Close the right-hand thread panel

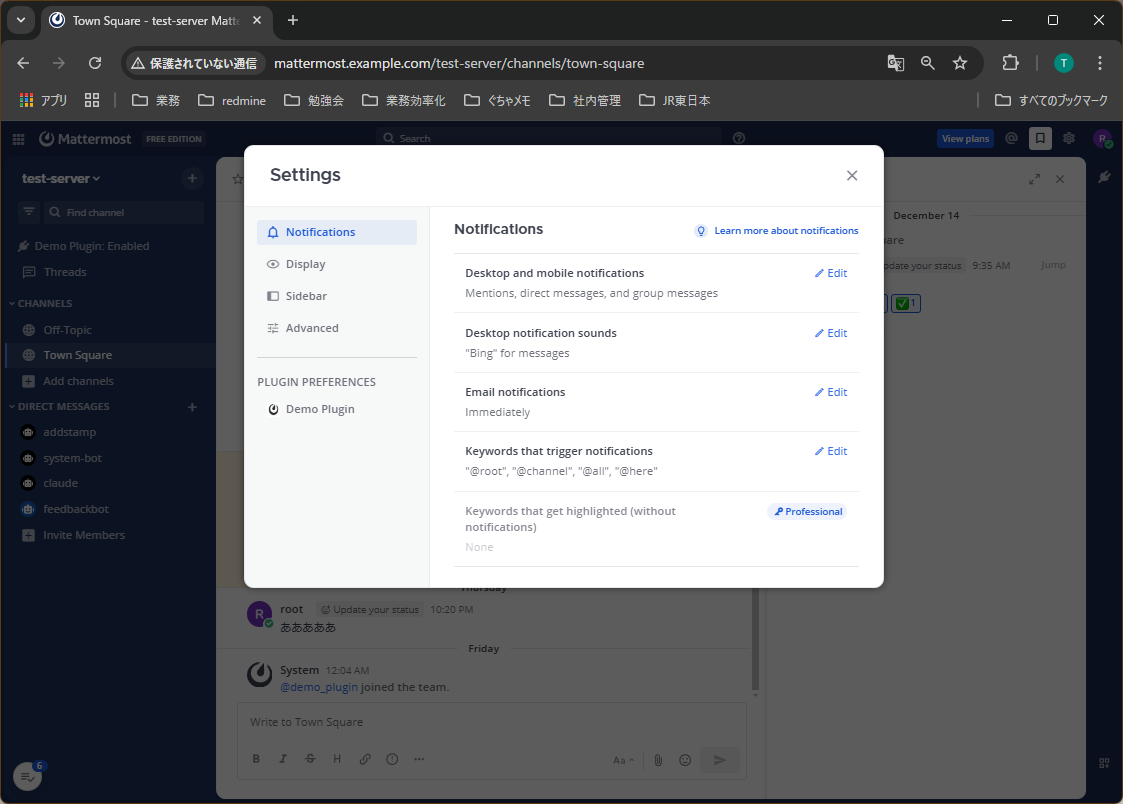click(1060, 179)
